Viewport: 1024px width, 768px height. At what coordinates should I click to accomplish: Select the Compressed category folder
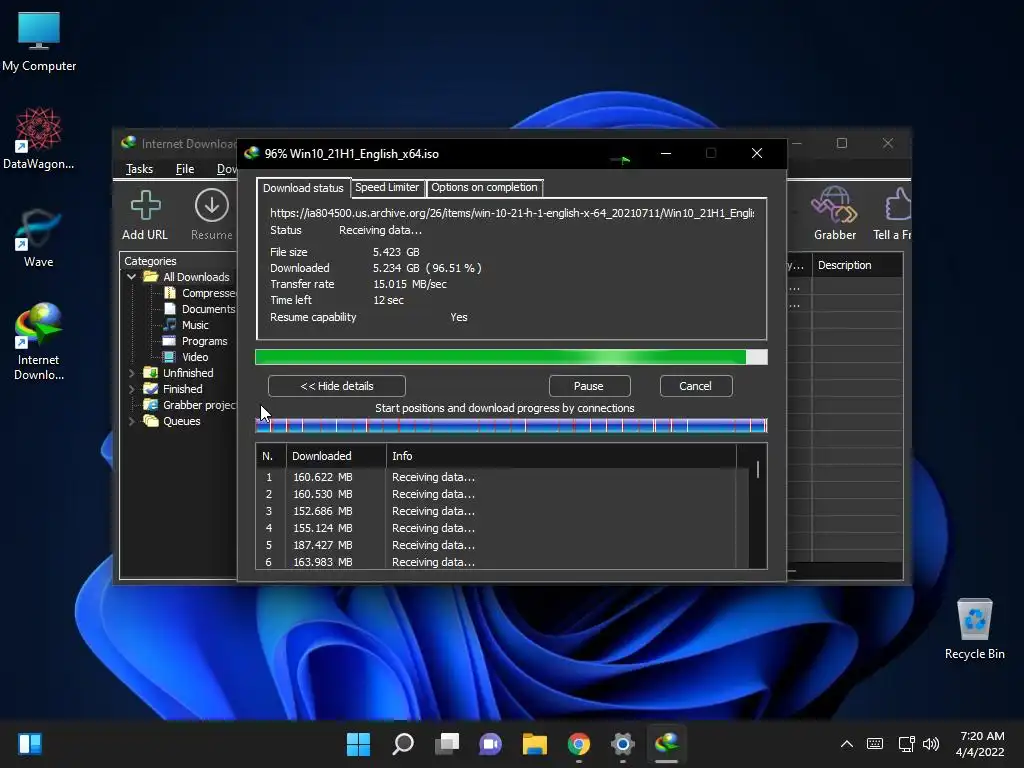pos(200,293)
